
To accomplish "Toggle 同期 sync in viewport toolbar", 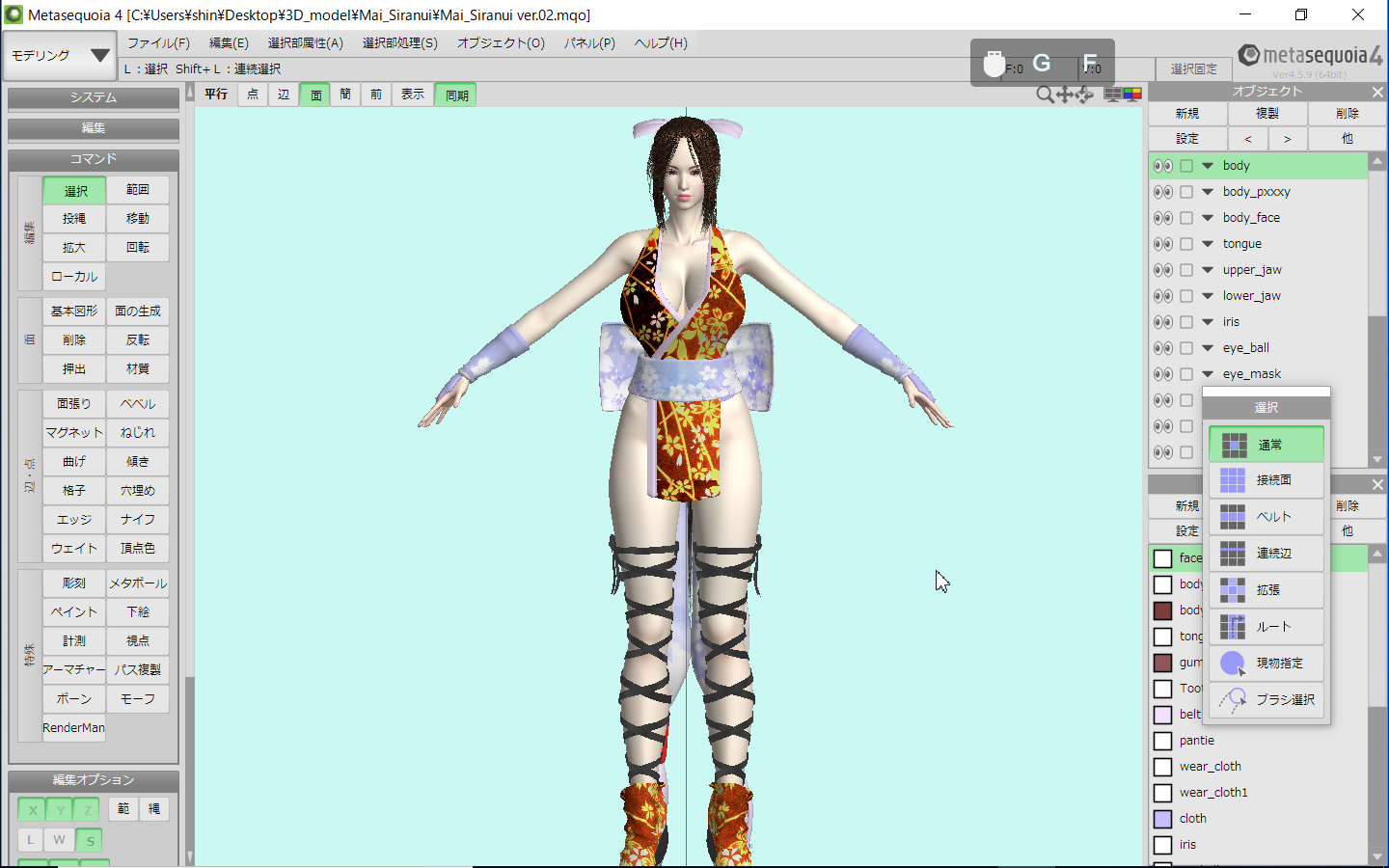I will [x=456, y=95].
